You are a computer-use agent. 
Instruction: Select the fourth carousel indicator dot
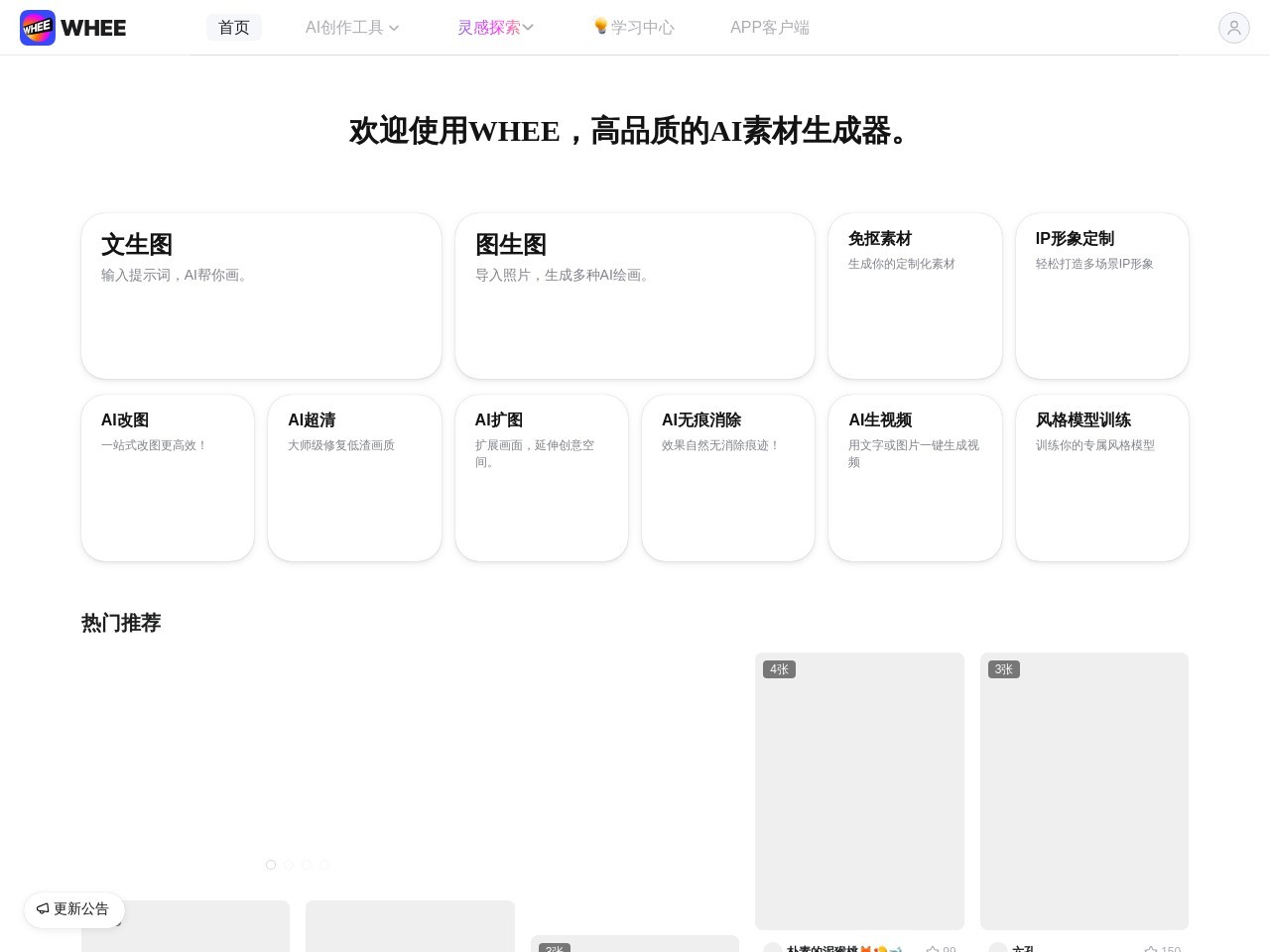click(x=324, y=865)
